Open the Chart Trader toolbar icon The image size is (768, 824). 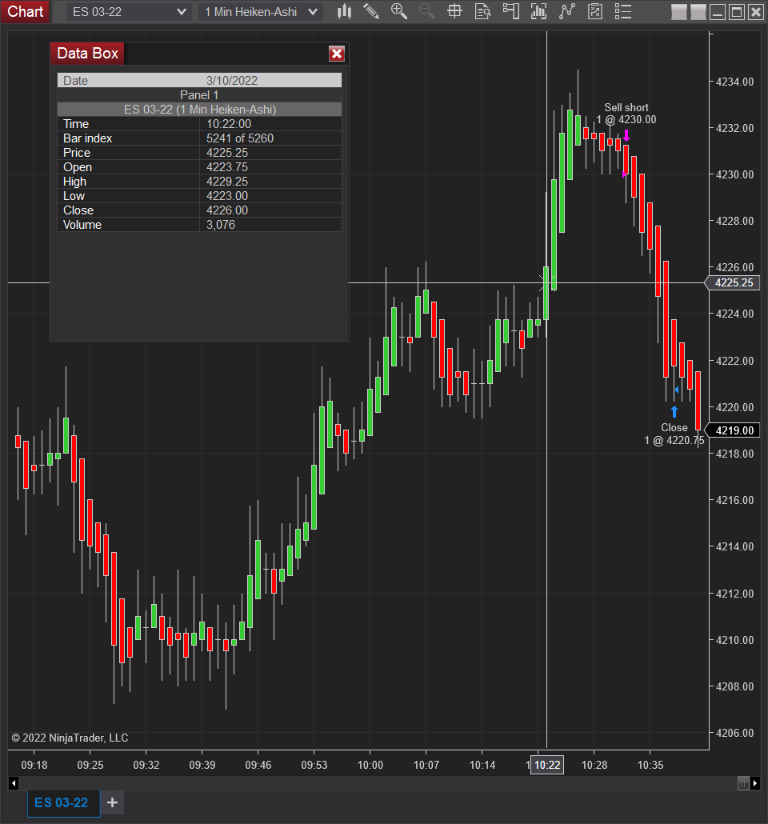[510, 12]
